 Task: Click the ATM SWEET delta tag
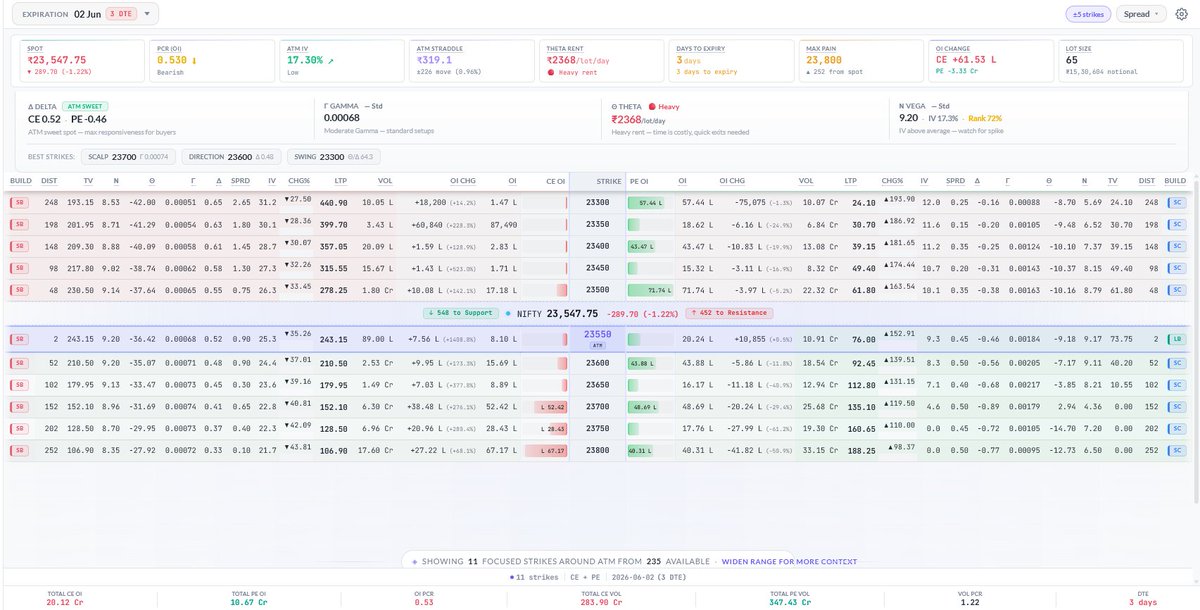coord(84,105)
